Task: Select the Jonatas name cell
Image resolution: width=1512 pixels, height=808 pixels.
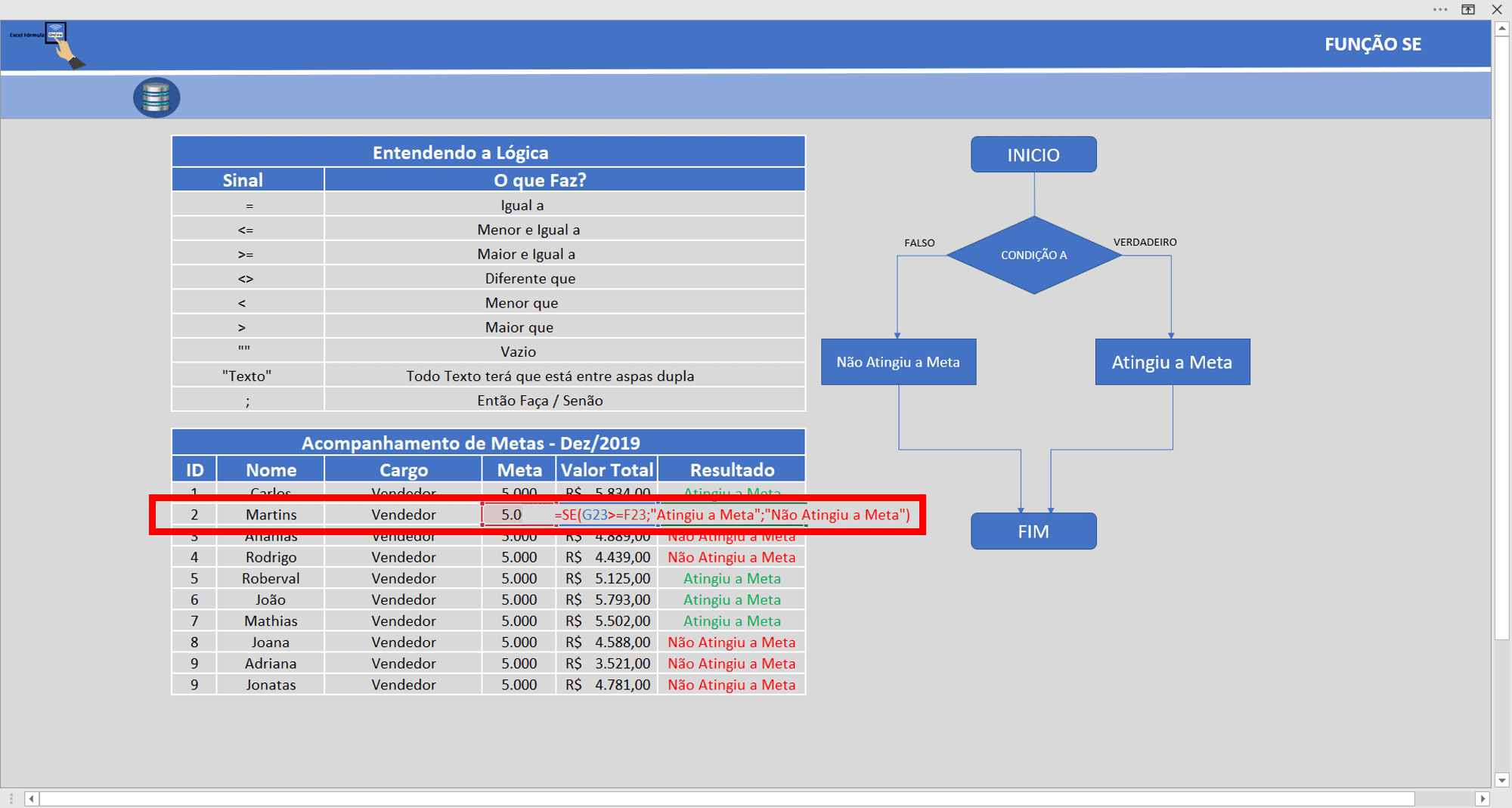Action: (271, 684)
